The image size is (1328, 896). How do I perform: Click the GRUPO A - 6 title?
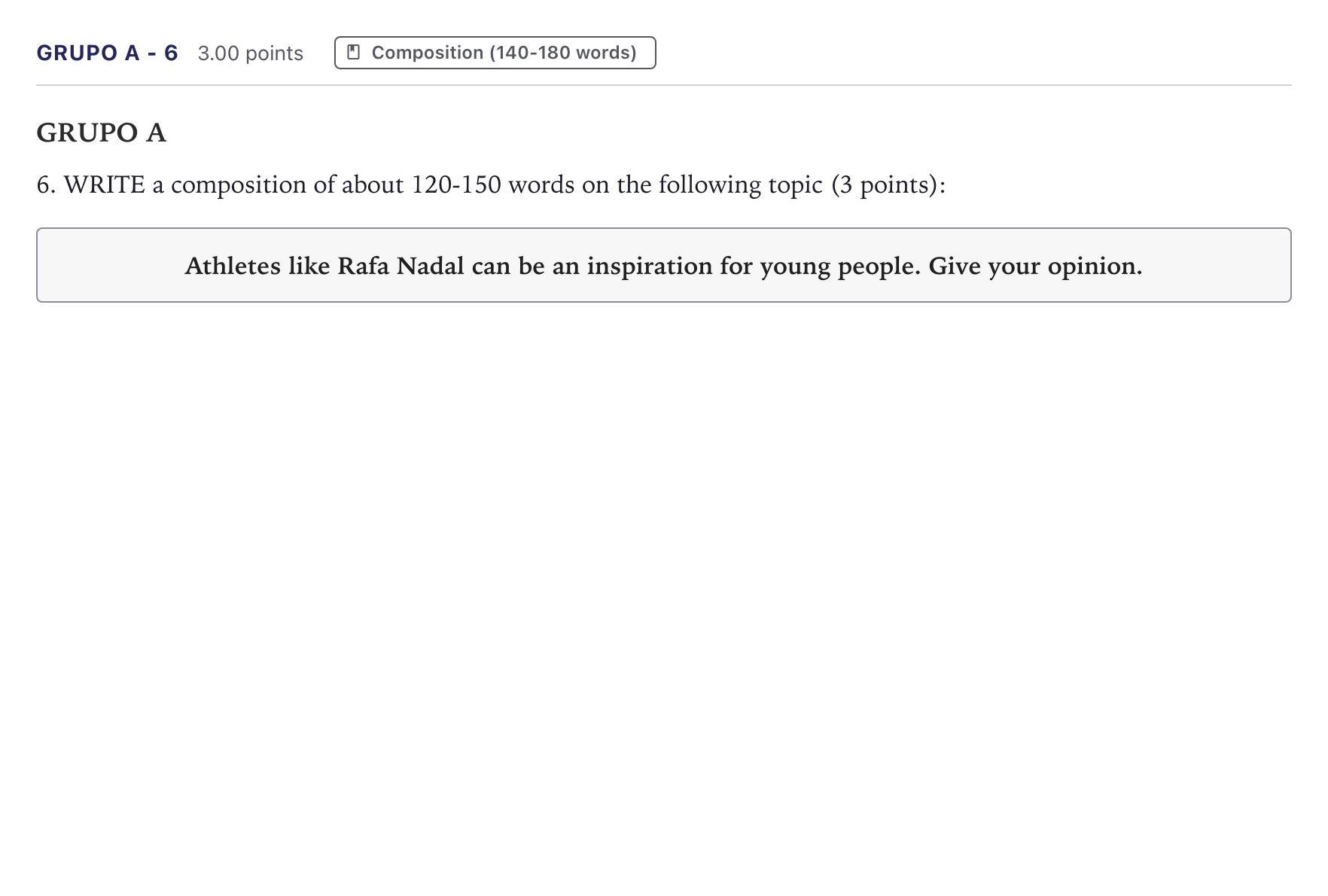click(107, 53)
